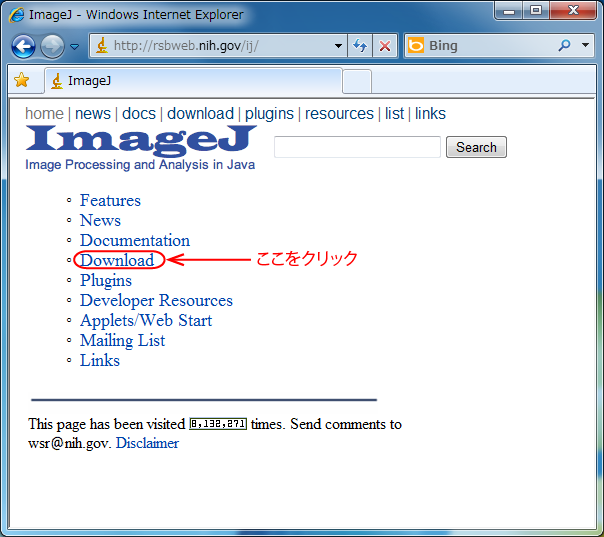Click the Favorites star icon
Screen dimensions: 604x537
point(22,80)
